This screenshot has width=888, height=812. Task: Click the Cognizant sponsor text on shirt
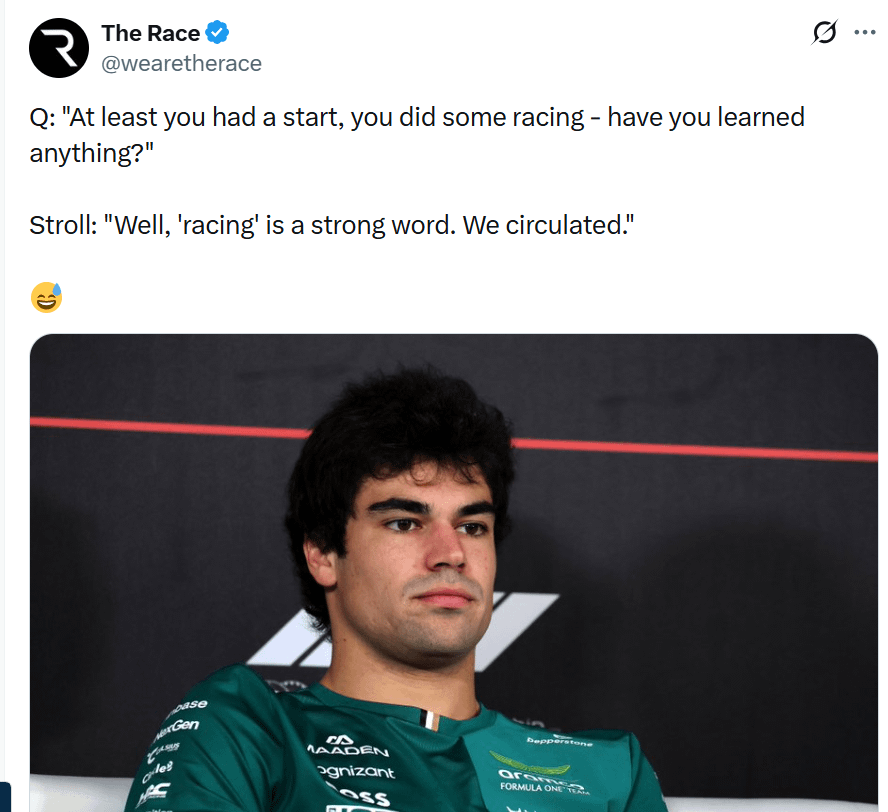pyautogui.click(x=356, y=771)
